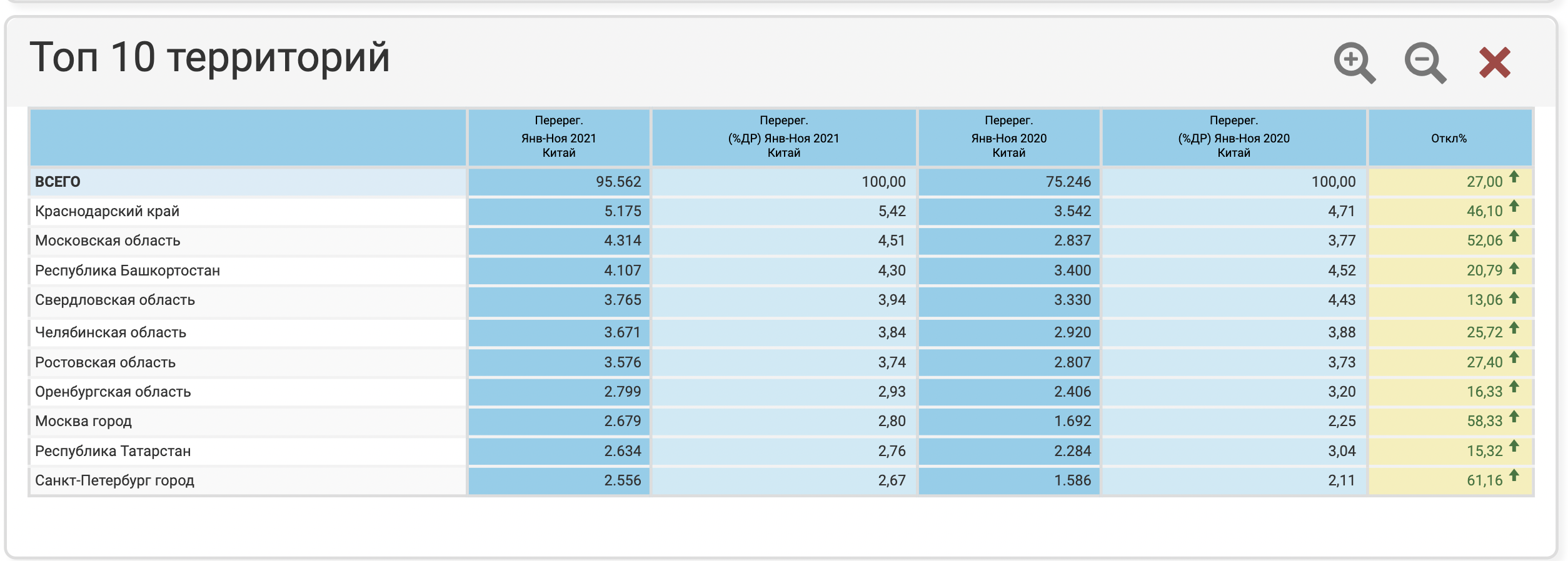Screen dimensions: 1568x561
Task: Click up arrow next to 61,16
Action: 1514,475
